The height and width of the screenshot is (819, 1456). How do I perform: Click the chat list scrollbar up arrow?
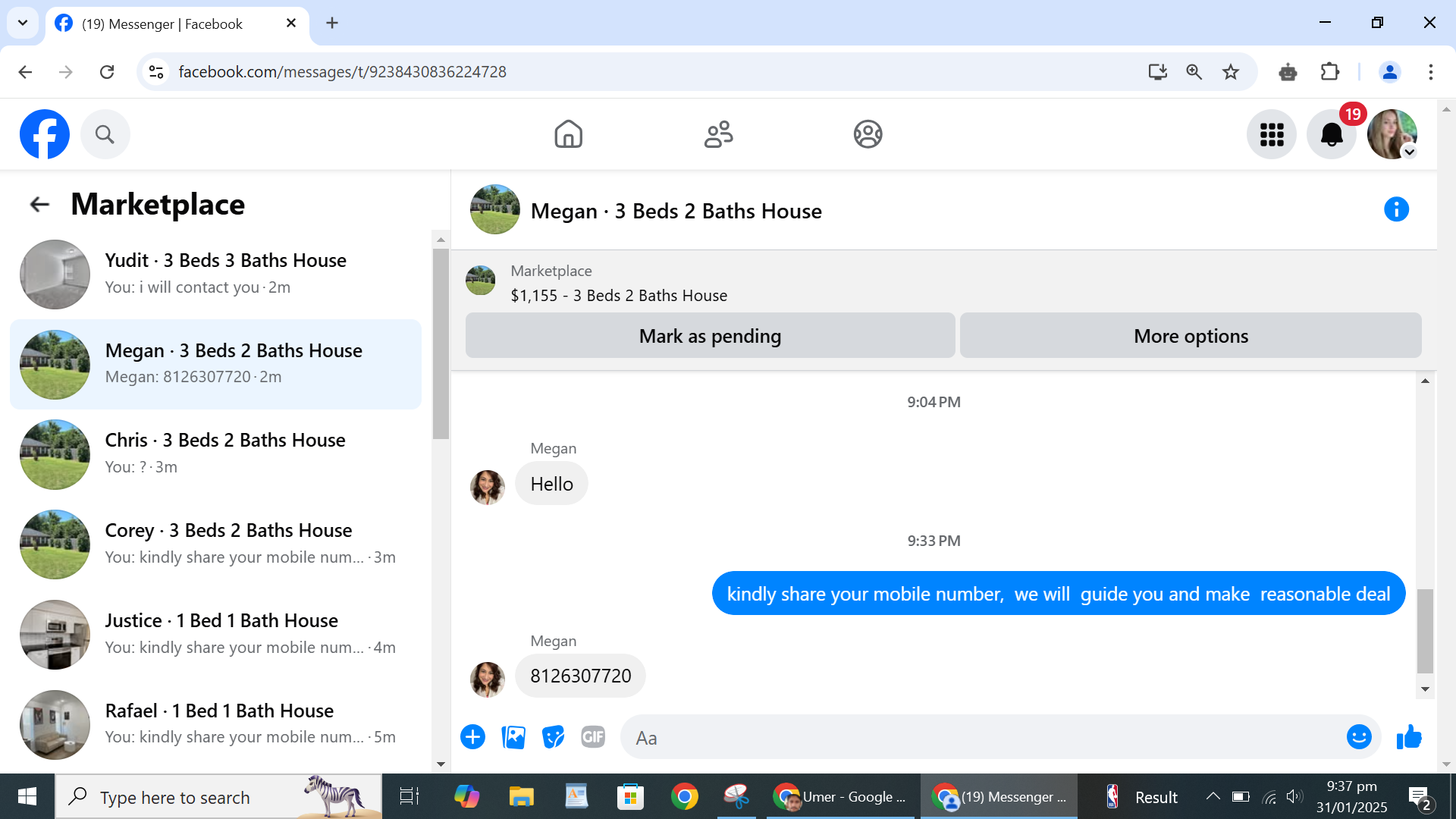pos(441,240)
